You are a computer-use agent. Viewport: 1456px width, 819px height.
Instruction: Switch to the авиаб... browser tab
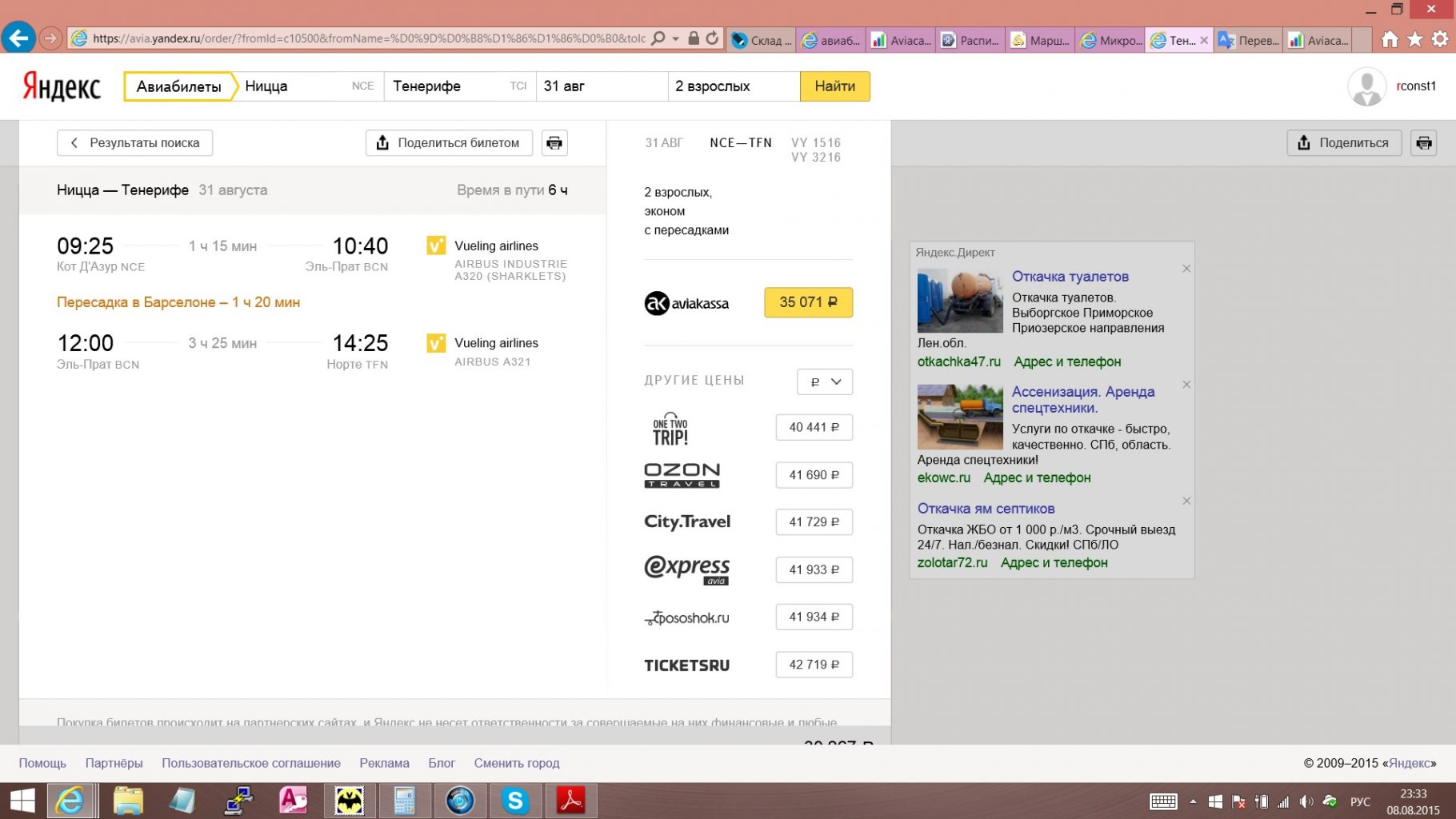(830, 40)
